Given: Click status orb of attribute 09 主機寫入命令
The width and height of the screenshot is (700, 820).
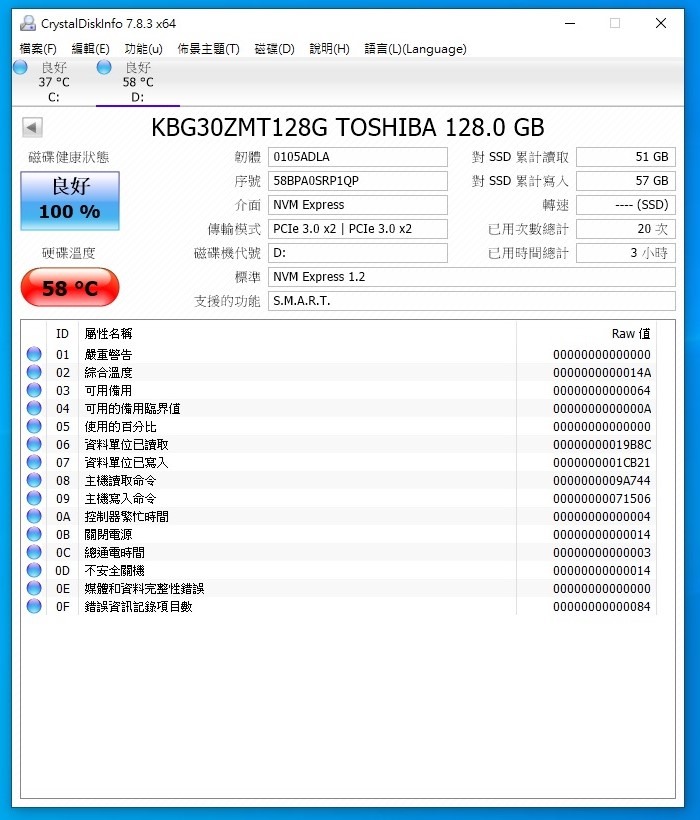Looking at the screenshot, I should 34,498.
